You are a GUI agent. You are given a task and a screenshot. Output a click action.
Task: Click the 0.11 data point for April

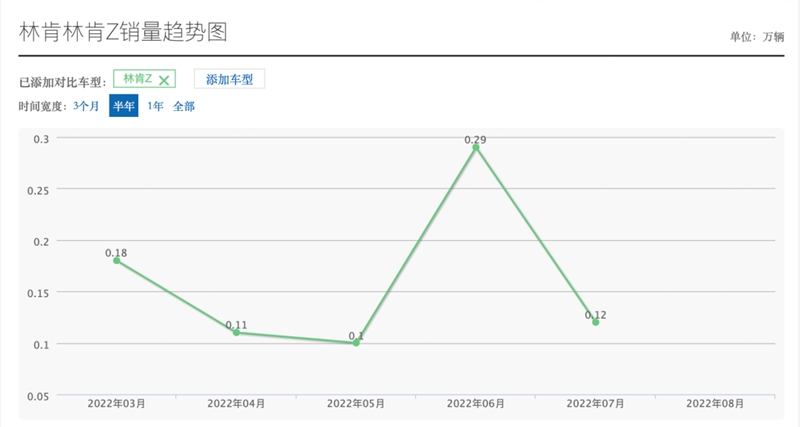point(236,333)
